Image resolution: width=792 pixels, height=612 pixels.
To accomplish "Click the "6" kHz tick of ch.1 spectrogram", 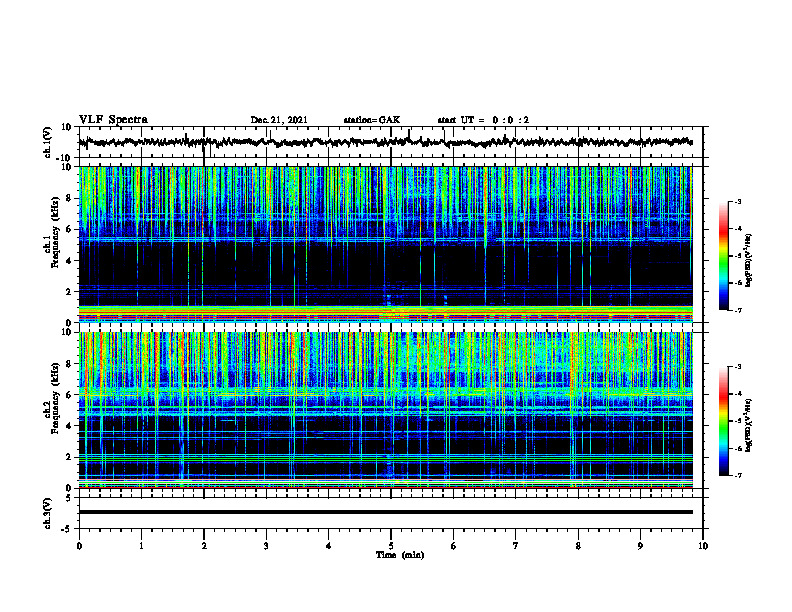I will pyautogui.click(x=69, y=229).
